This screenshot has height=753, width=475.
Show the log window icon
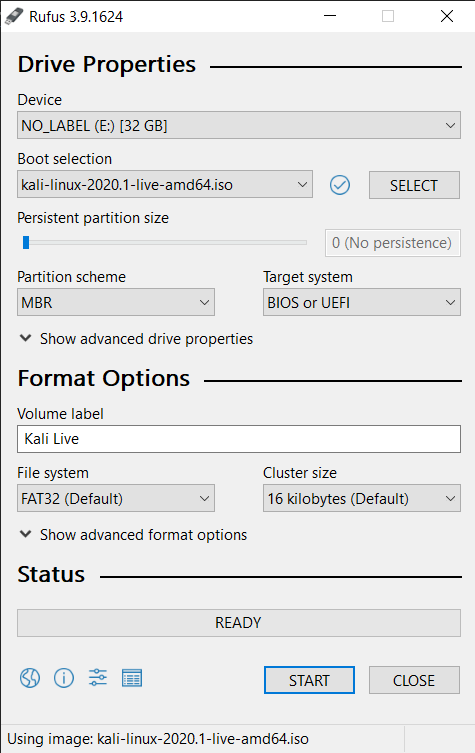pyautogui.click(x=132, y=678)
